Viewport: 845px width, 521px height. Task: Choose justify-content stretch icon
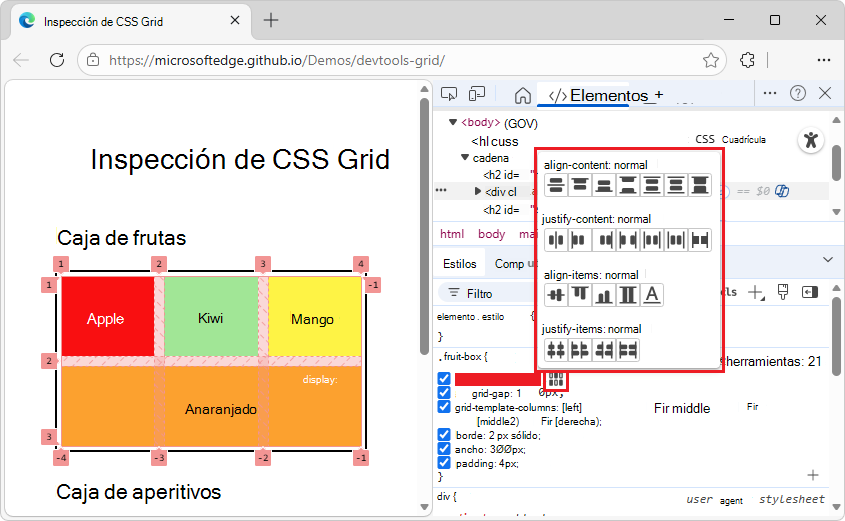pyautogui.click(x=699, y=240)
